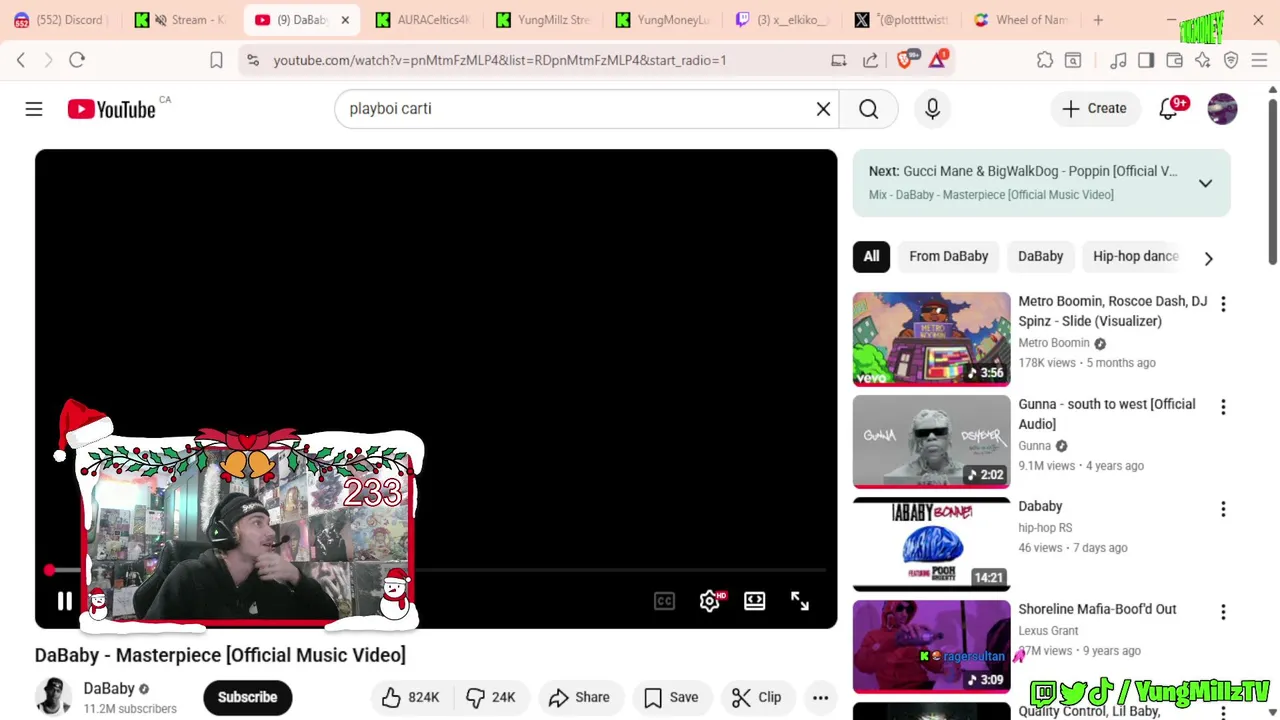Show more filter chips arrow
The width and height of the screenshot is (1280, 720).
1208,259
